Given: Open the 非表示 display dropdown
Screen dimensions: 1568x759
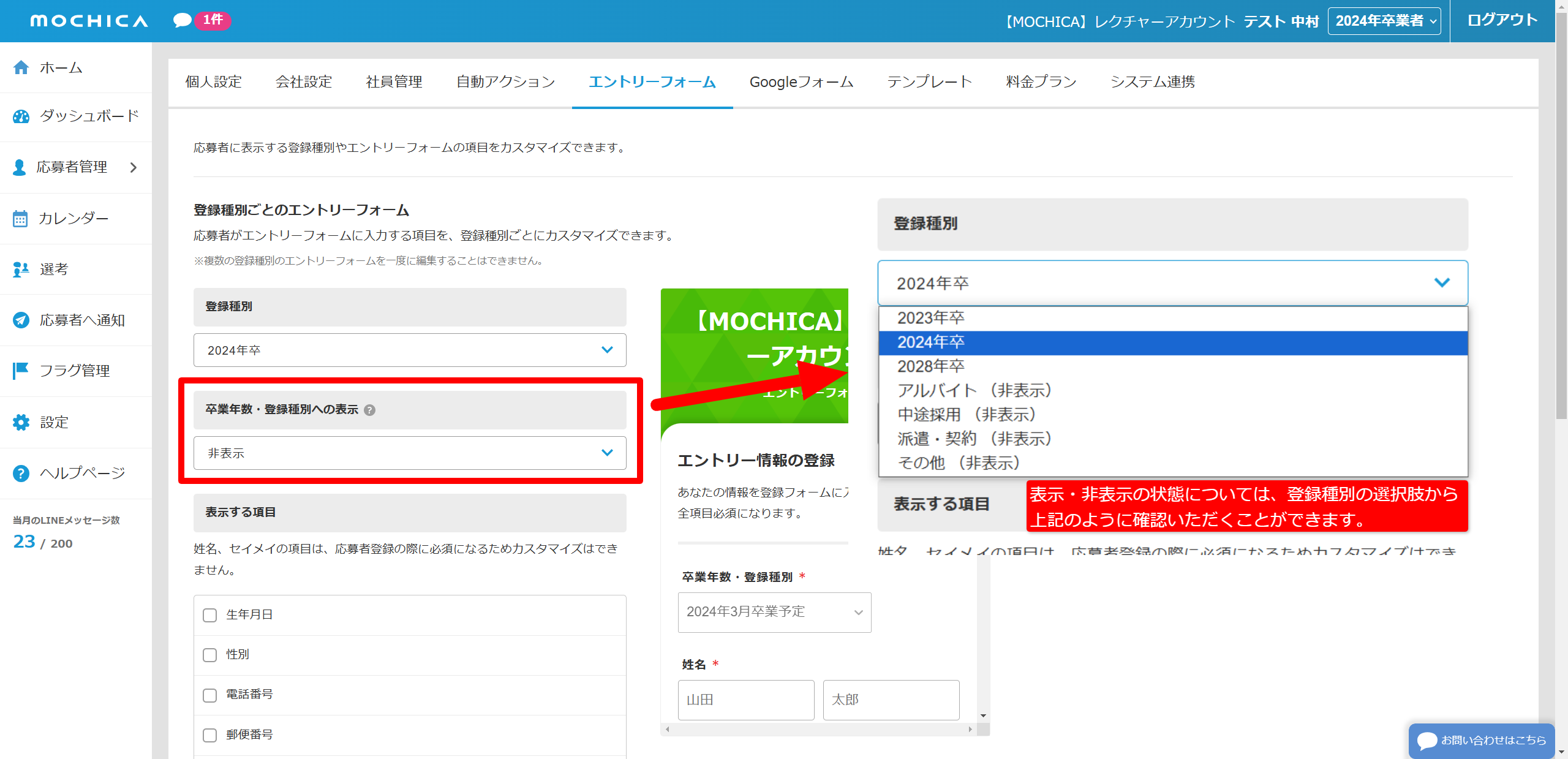Looking at the screenshot, I should (410, 453).
